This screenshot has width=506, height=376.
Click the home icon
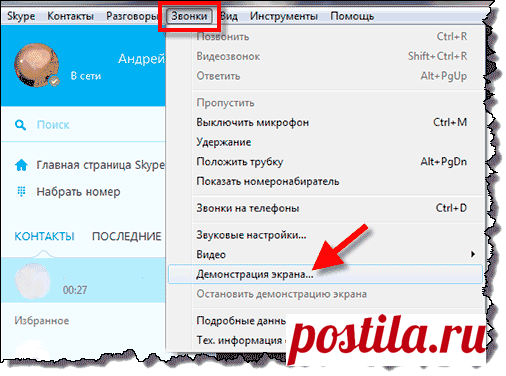point(21,165)
